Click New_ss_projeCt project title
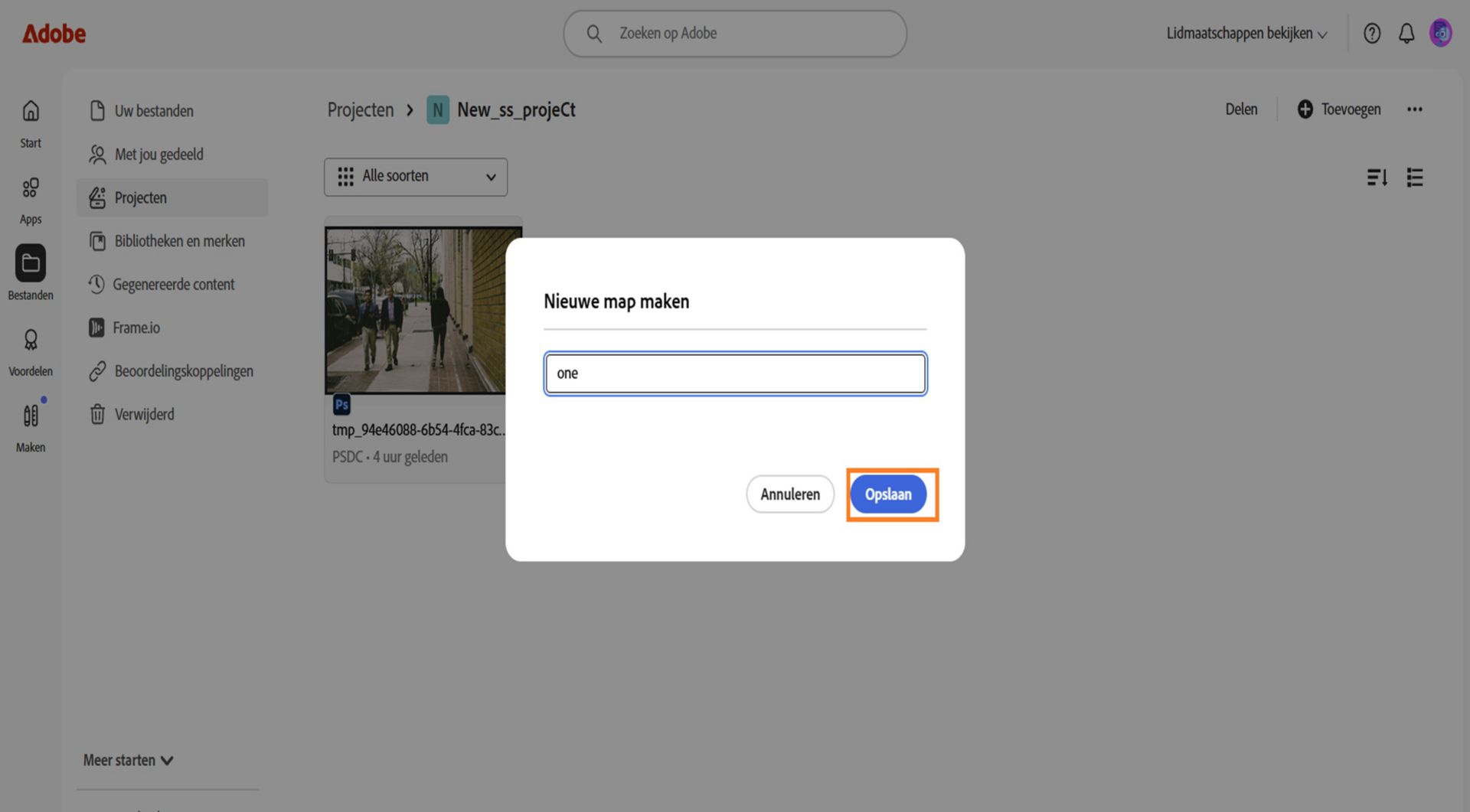Viewport: 1470px width, 812px height. click(516, 110)
